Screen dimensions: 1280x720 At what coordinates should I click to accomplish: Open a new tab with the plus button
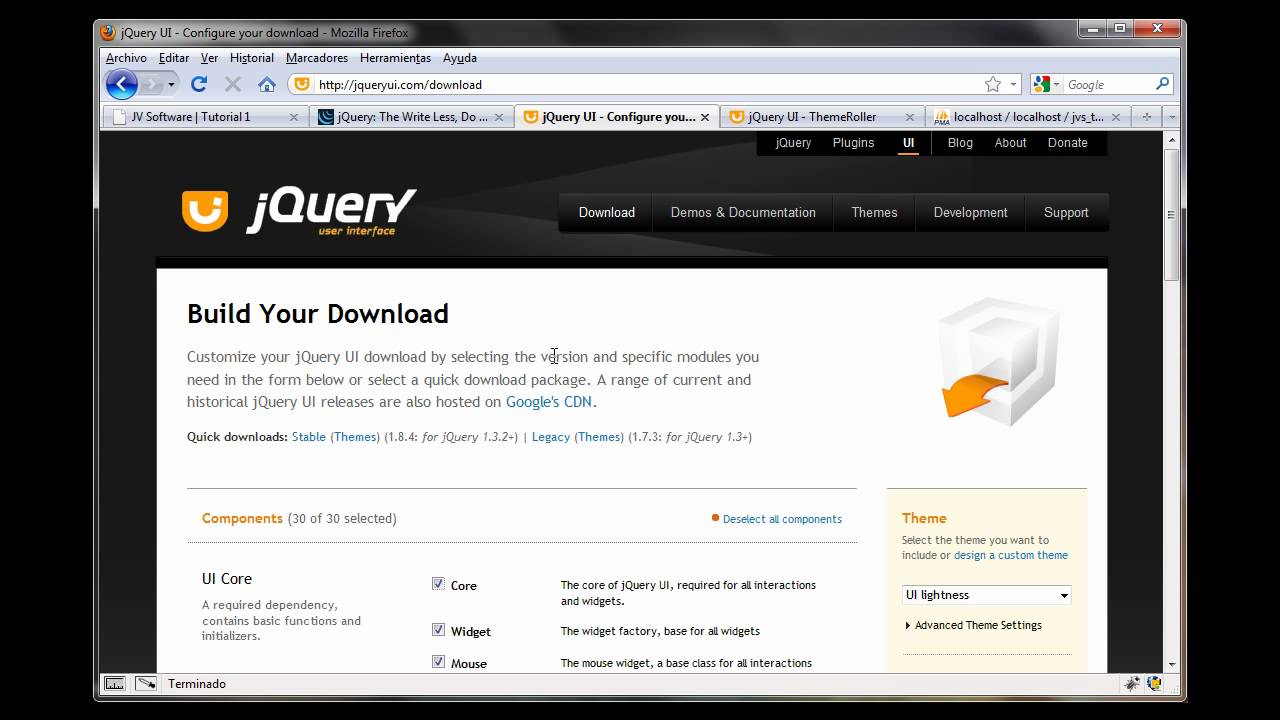pyautogui.click(x=1147, y=117)
